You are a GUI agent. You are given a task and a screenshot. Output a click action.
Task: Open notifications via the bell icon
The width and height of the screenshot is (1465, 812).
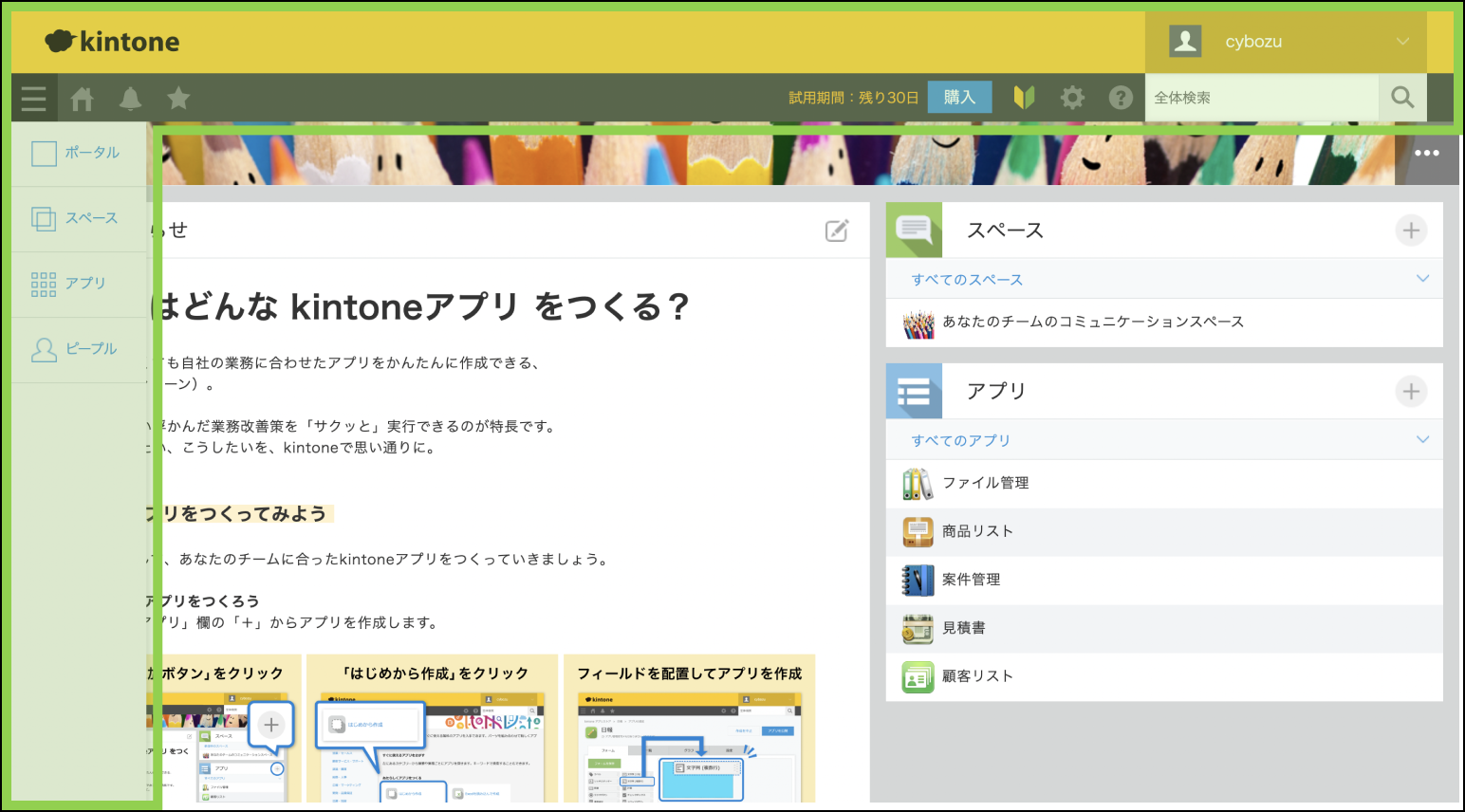[130, 97]
